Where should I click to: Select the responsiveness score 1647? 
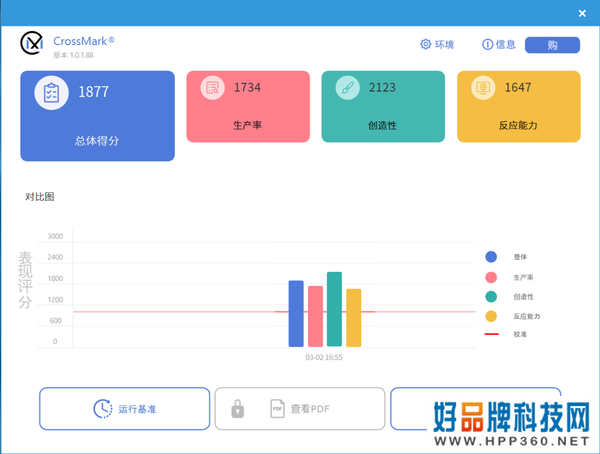518,88
